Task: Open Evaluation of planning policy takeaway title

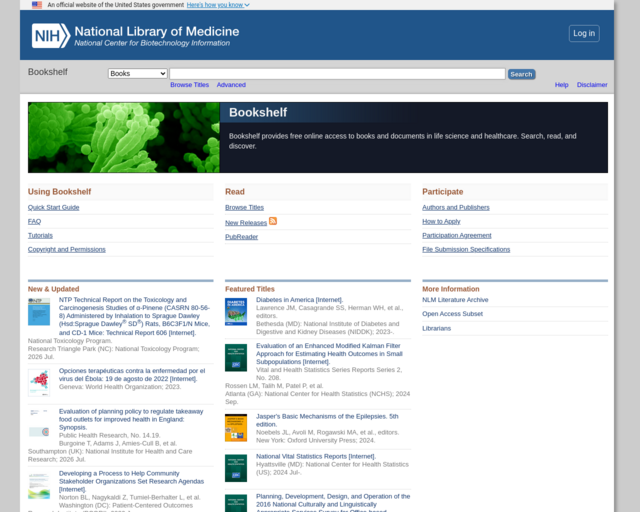Action: [x=131, y=419]
